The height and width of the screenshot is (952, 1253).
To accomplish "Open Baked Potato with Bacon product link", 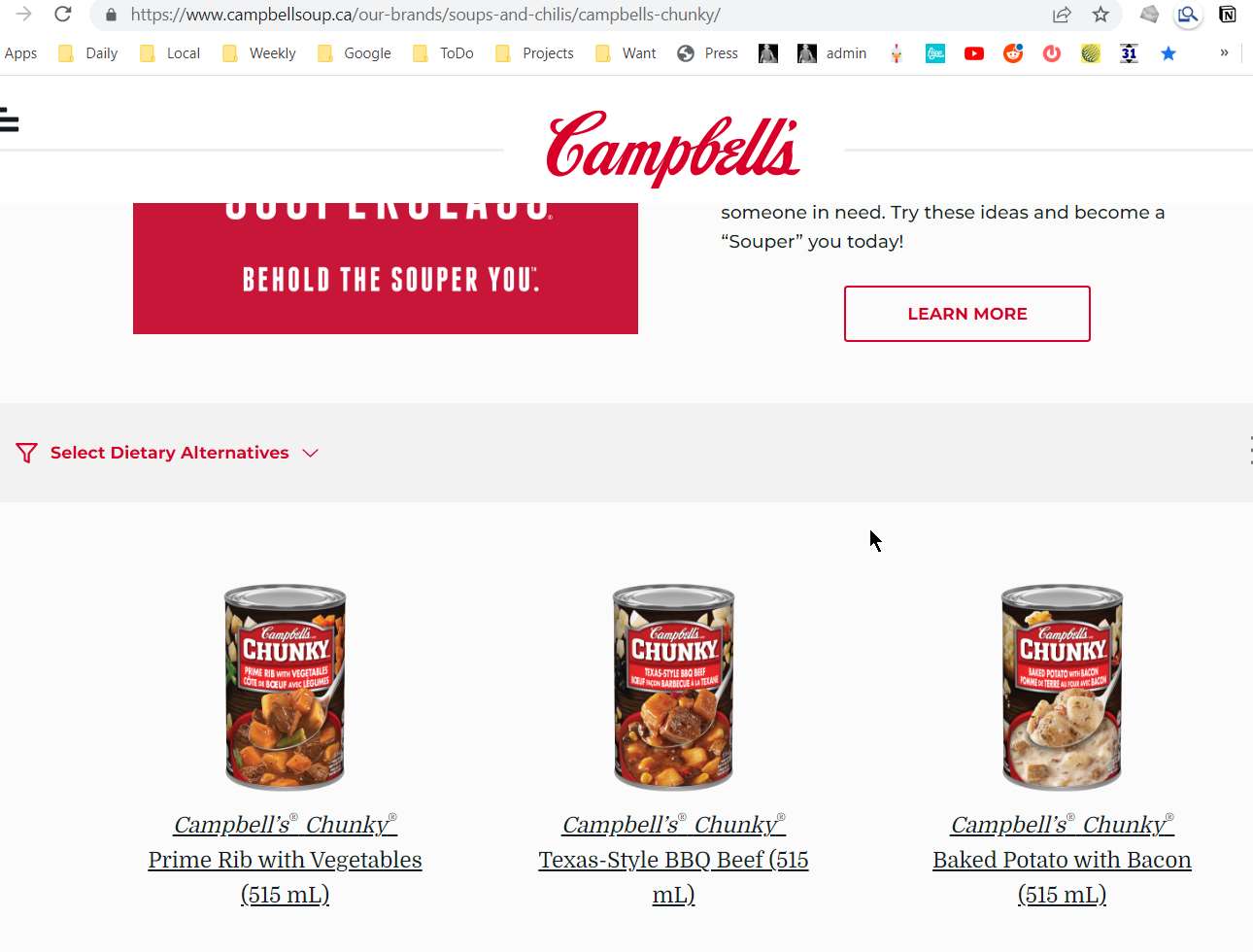I will click(x=1062, y=860).
